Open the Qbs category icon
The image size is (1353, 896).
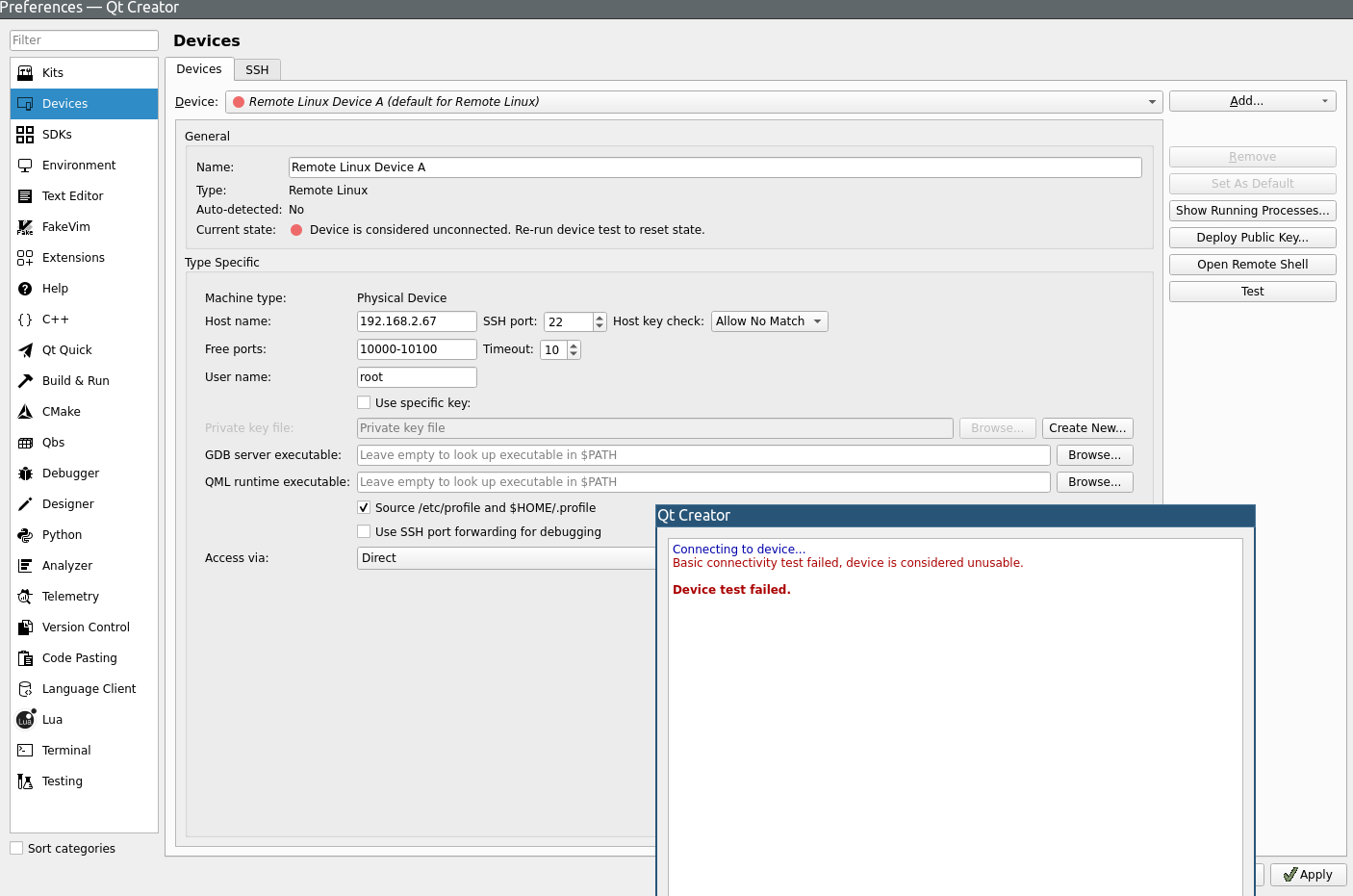(25, 443)
